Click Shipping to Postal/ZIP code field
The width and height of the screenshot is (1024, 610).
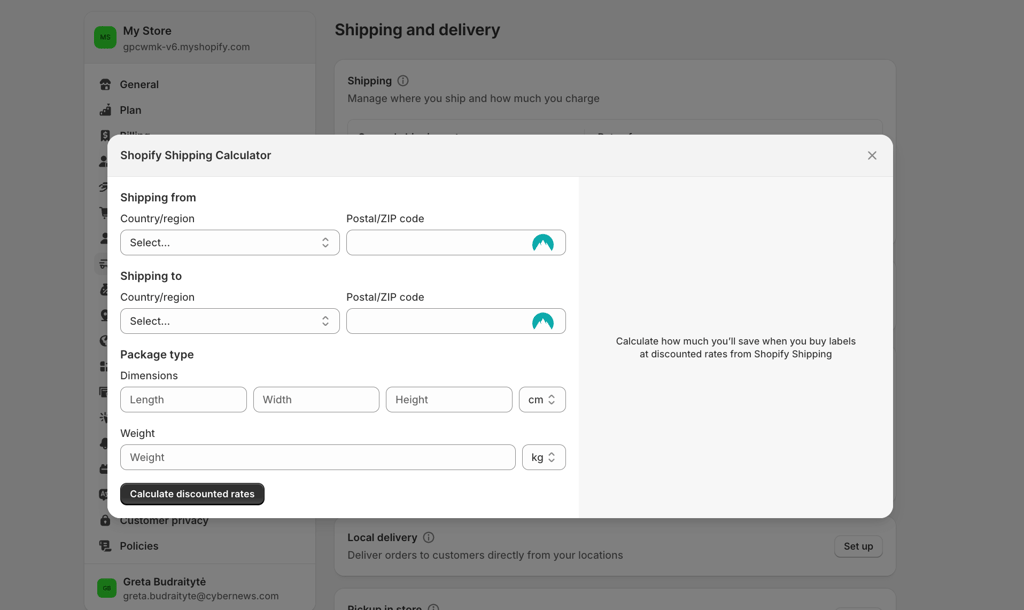pos(456,321)
